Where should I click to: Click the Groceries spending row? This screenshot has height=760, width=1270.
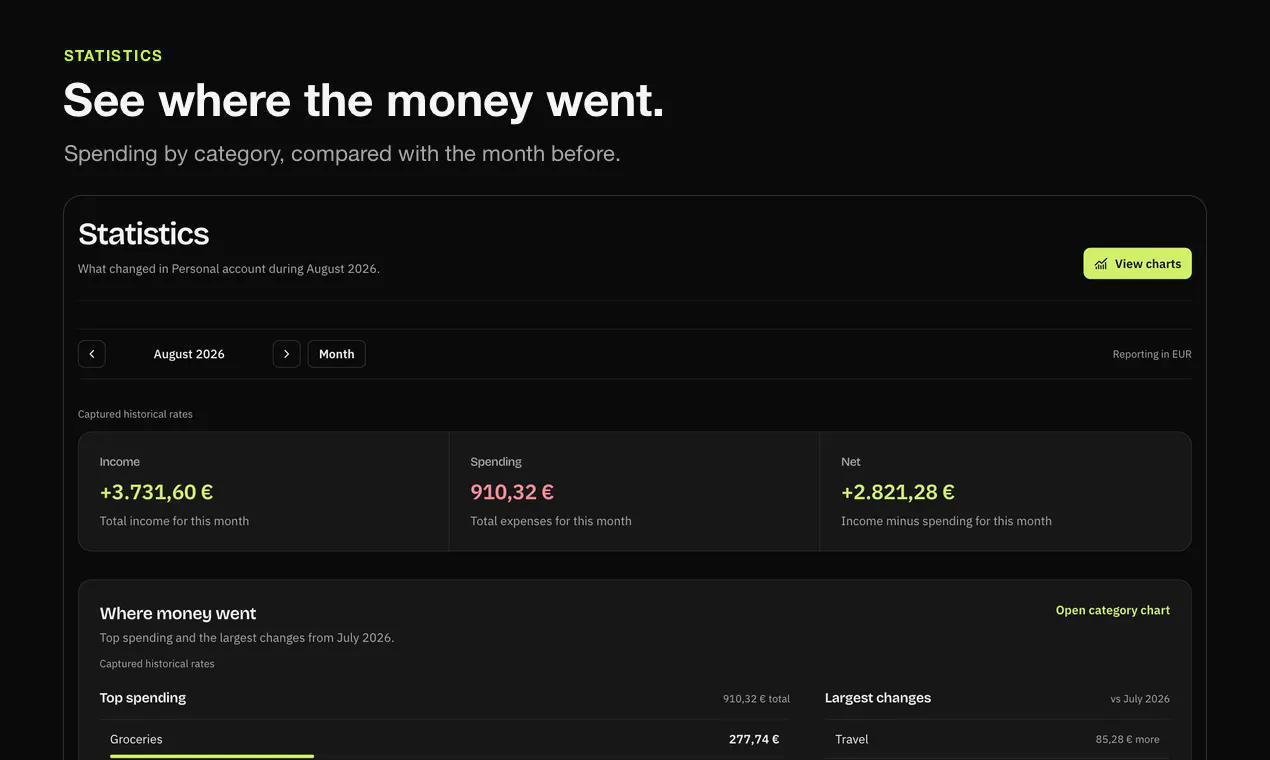pos(444,740)
